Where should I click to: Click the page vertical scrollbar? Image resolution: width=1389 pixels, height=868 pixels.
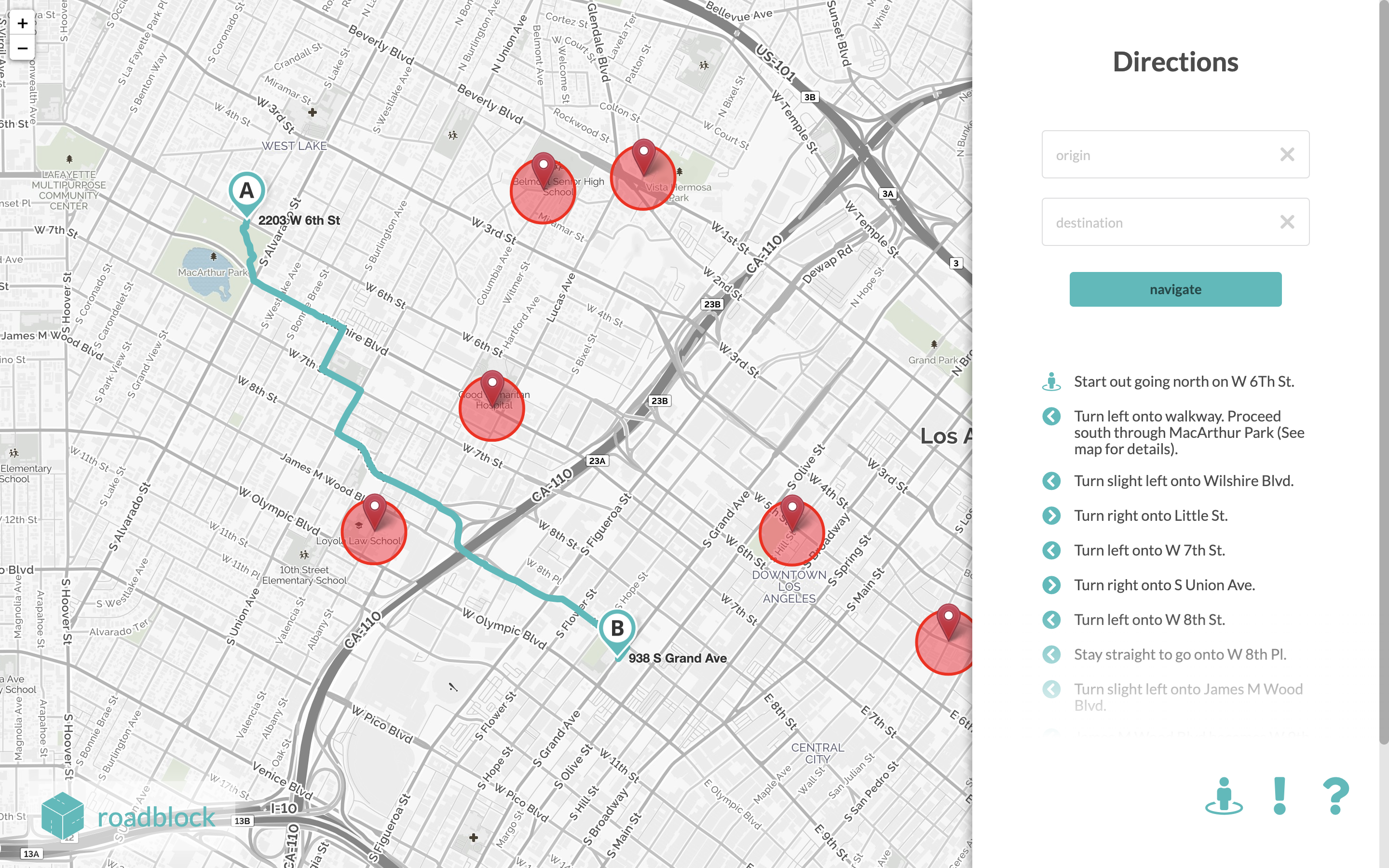tap(1384, 373)
